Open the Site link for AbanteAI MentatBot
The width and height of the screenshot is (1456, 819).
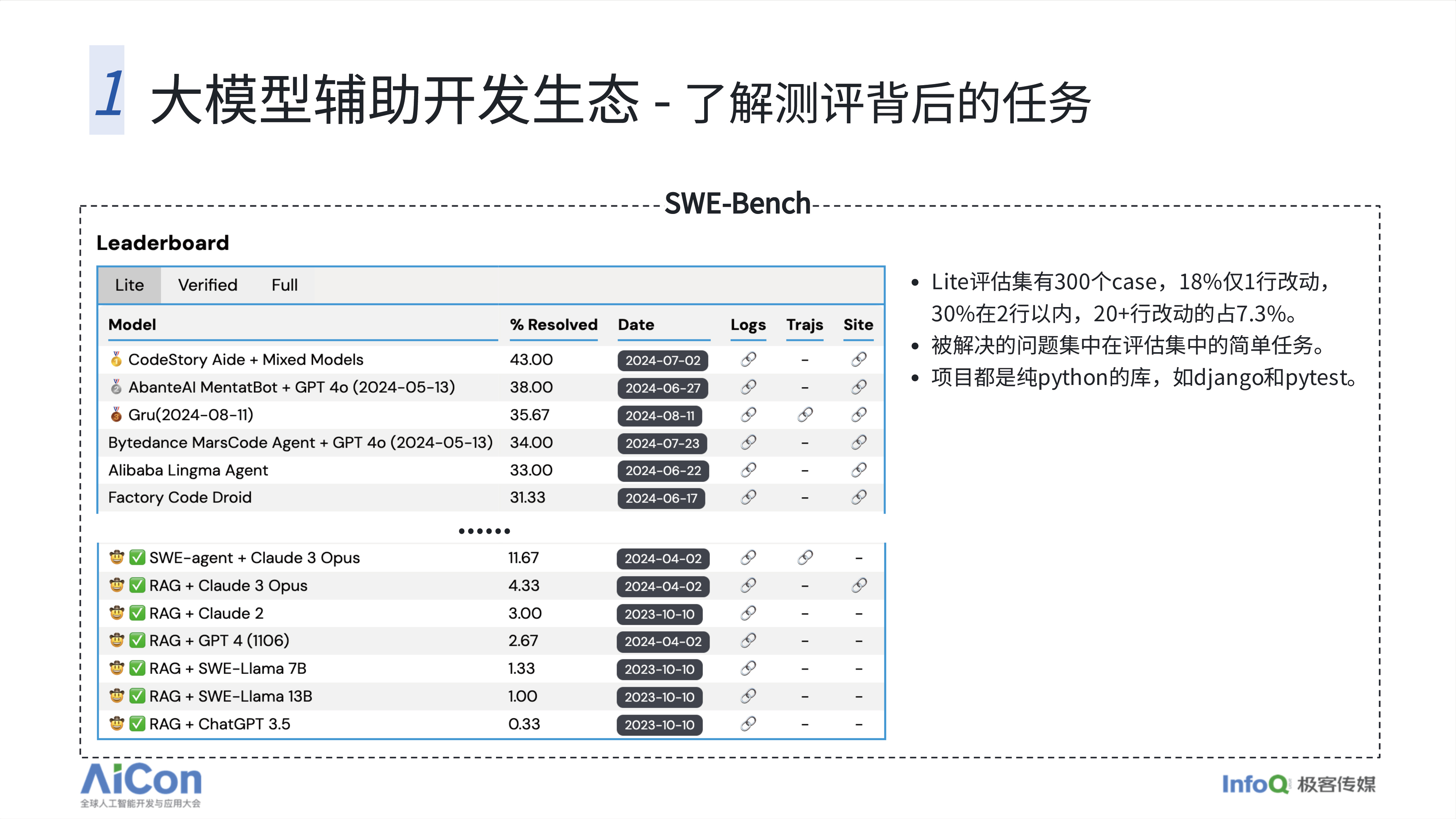(858, 387)
